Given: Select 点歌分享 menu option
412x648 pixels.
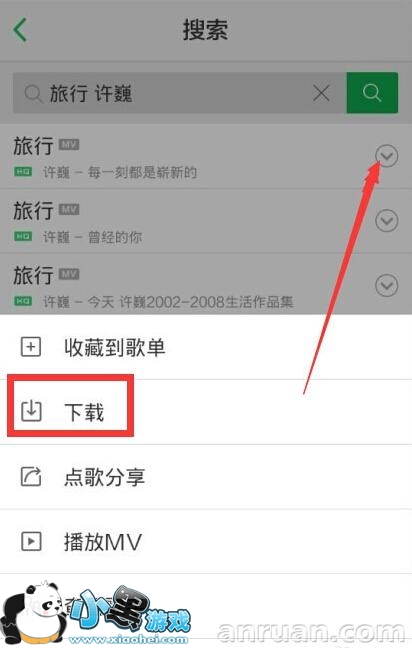Looking at the screenshot, I should [206, 477].
